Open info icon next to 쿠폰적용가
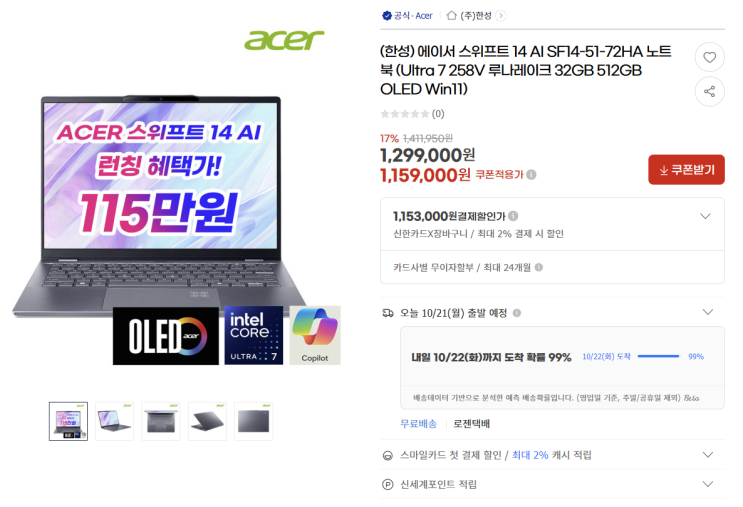 pyautogui.click(x=532, y=175)
